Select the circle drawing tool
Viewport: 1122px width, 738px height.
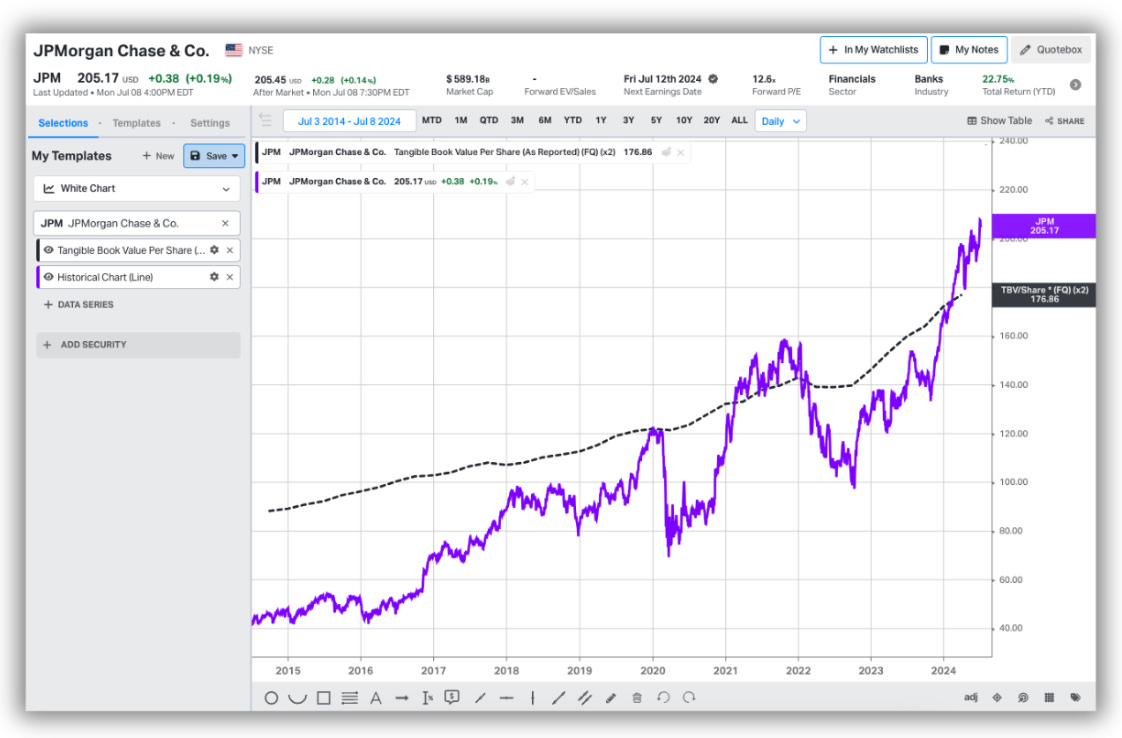[x=271, y=698]
